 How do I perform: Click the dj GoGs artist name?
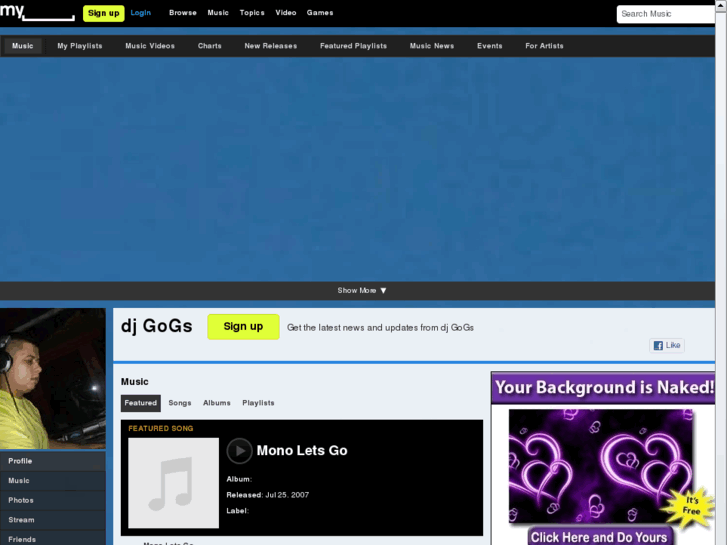[x=156, y=327]
